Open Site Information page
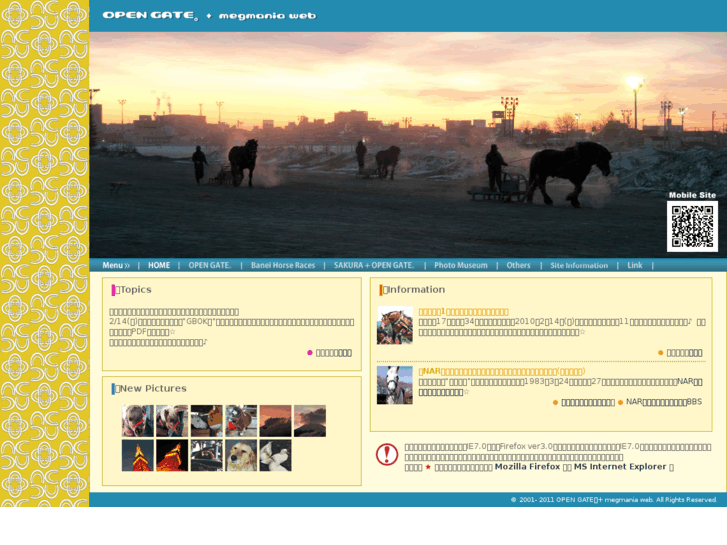This screenshot has width=727, height=545. pos(579,265)
